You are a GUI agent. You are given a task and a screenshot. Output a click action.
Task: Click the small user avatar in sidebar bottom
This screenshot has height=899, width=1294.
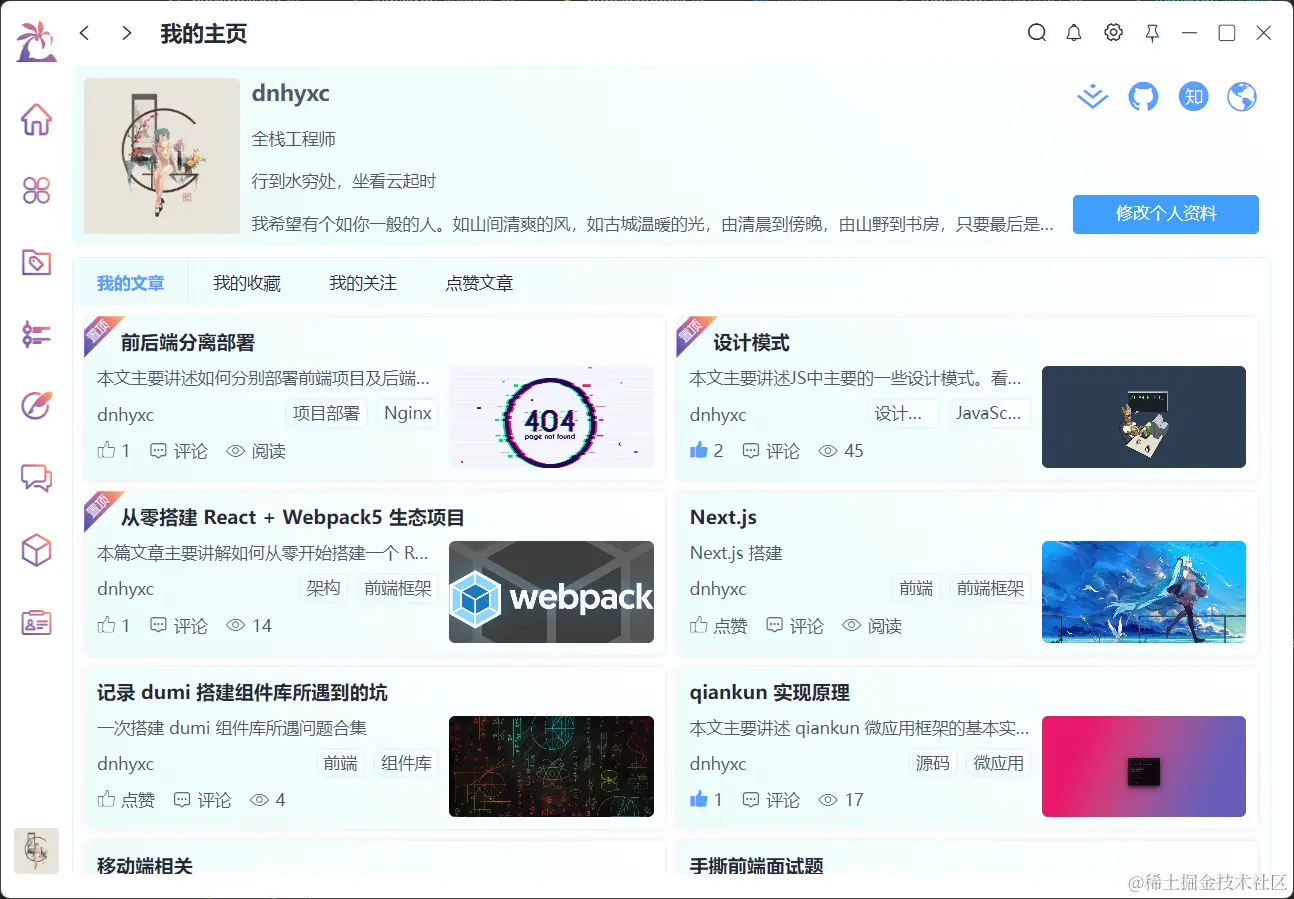tap(36, 850)
